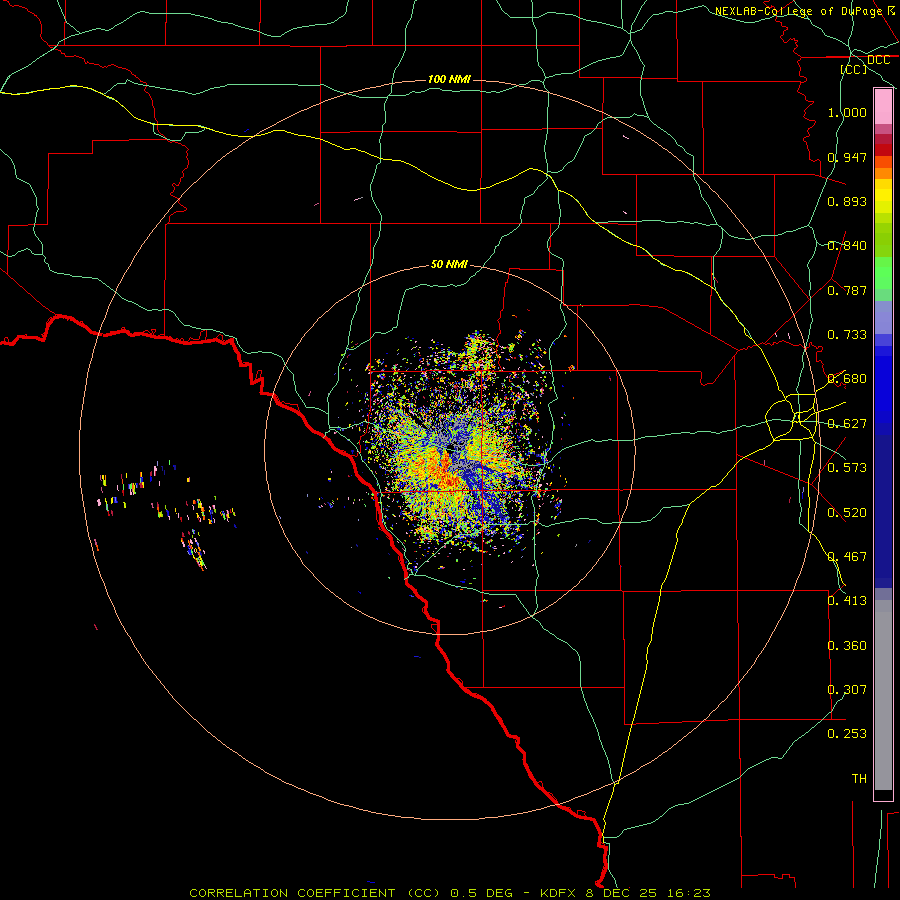
Task: Select the 0.627 scale label
Action: click(847, 424)
